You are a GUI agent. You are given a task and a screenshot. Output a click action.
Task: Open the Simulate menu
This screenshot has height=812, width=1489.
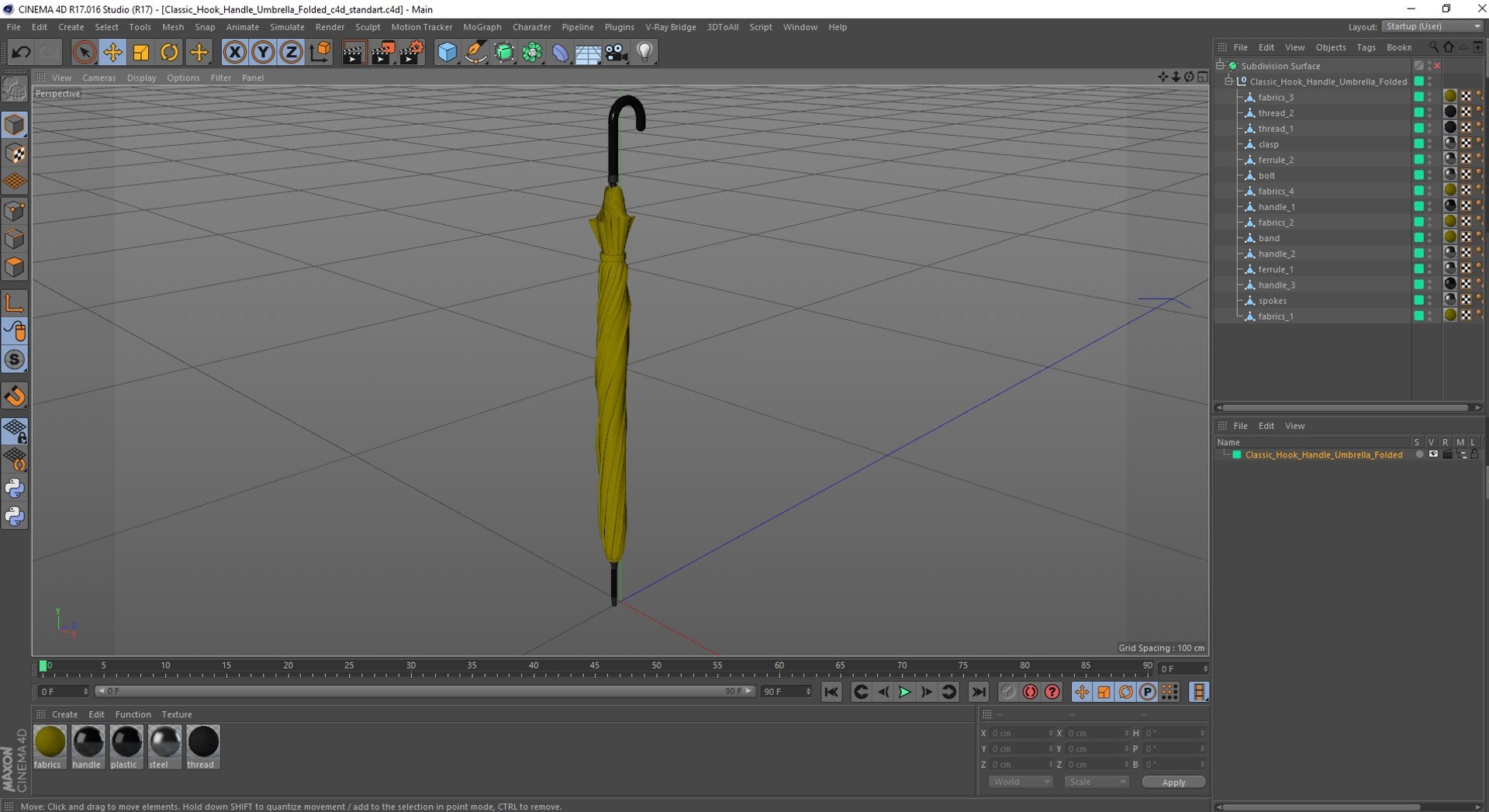pyautogui.click(x=287, y=27)
